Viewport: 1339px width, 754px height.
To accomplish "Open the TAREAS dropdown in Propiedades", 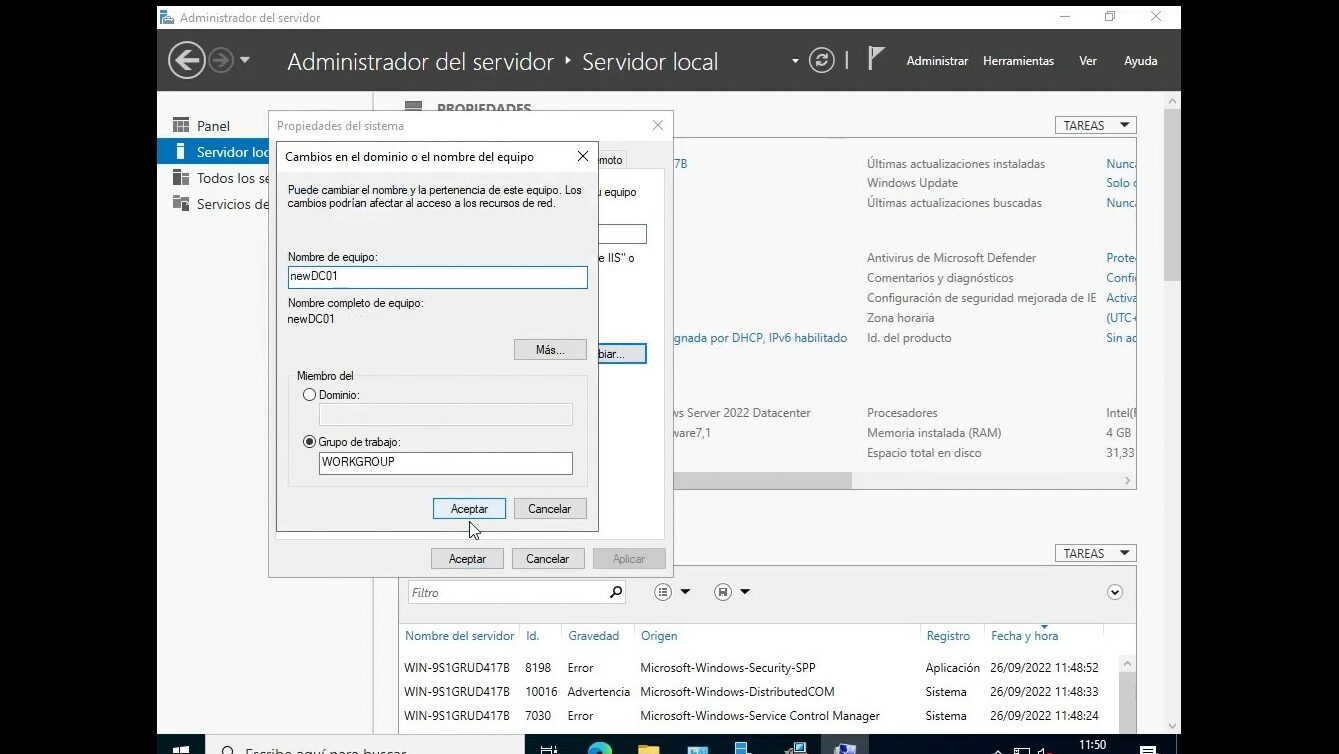I will 1095,126.
